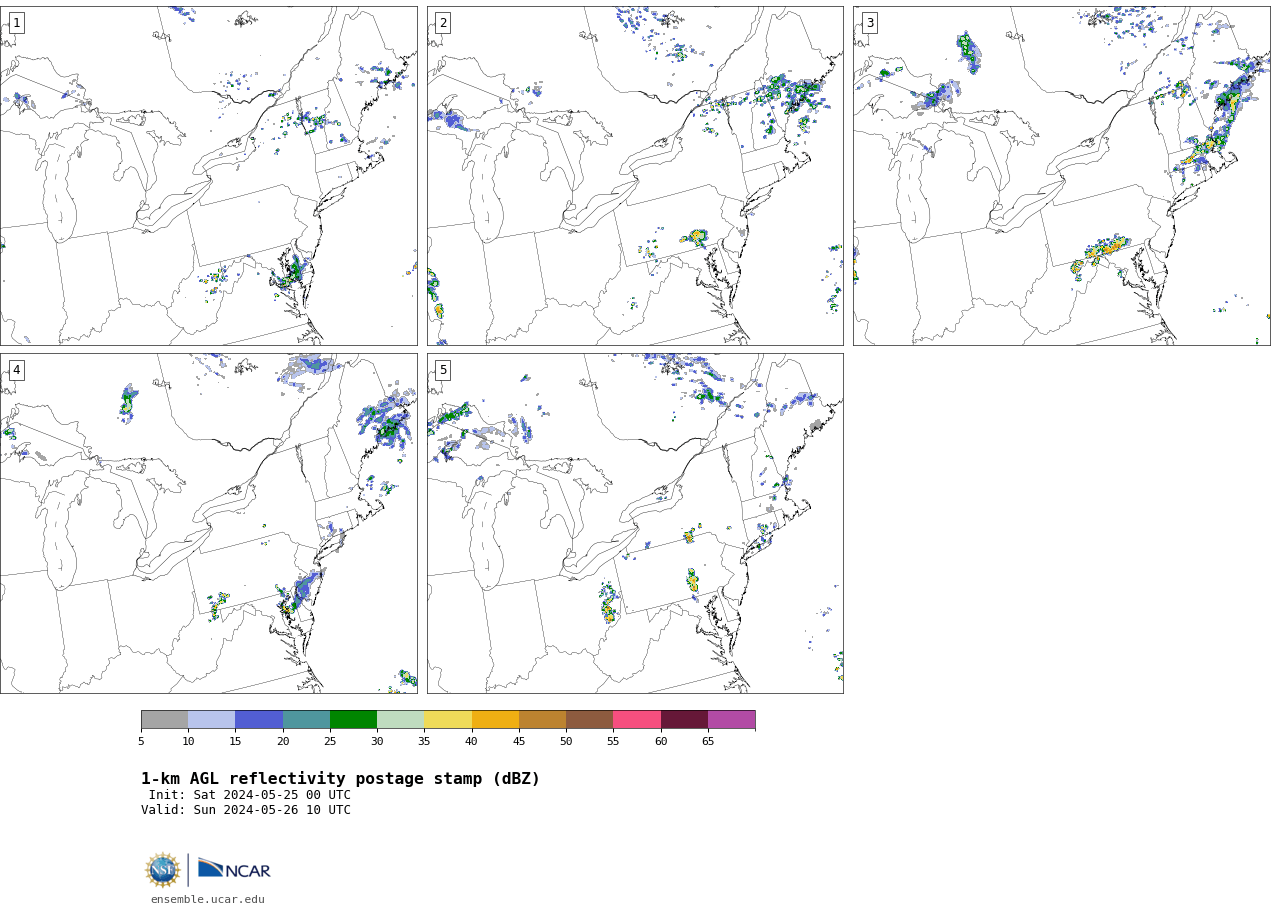Click the brown 50-55 dBZ swatch
This screenshot has width=1280, height=910.
[589, 720]
